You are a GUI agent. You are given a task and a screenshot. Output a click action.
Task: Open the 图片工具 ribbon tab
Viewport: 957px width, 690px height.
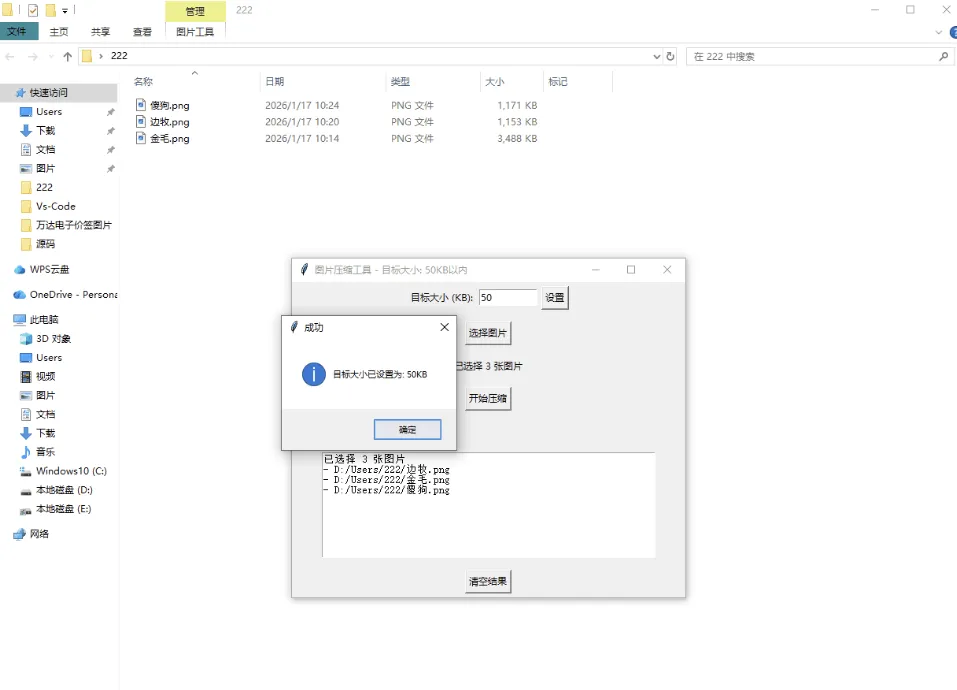(194, 31)
